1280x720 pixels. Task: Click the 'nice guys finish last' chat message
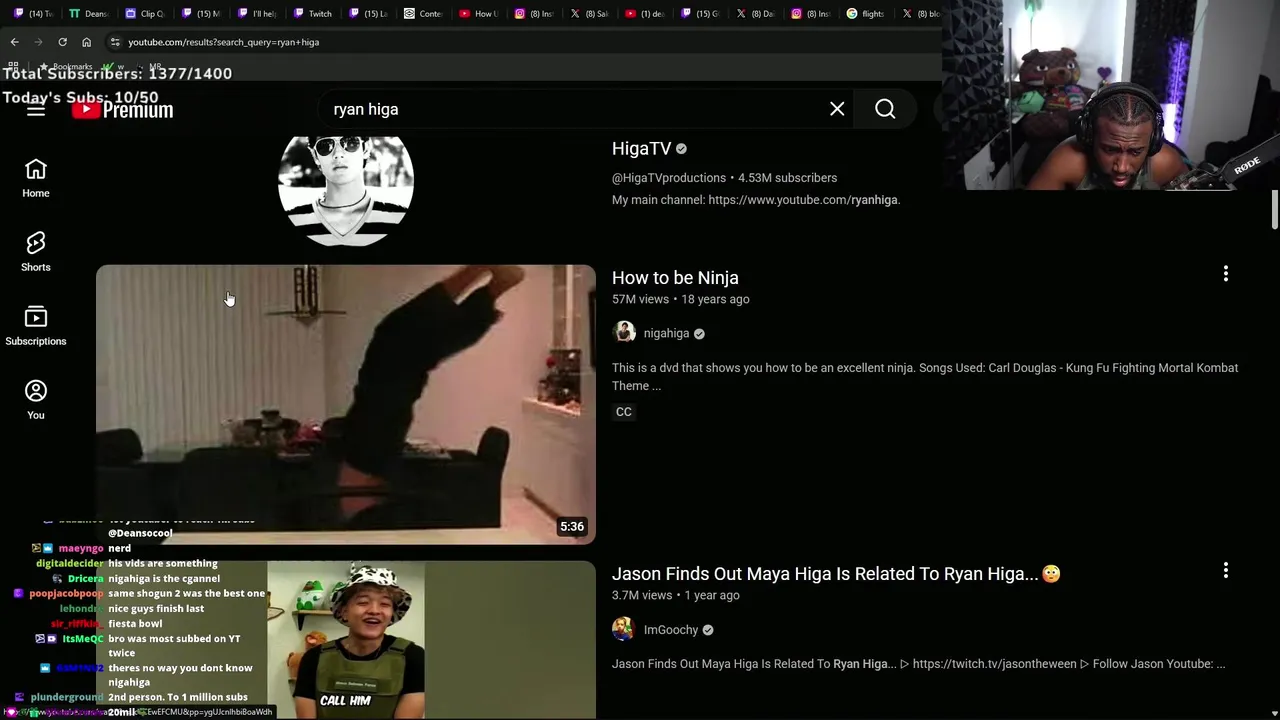(156, 608)
